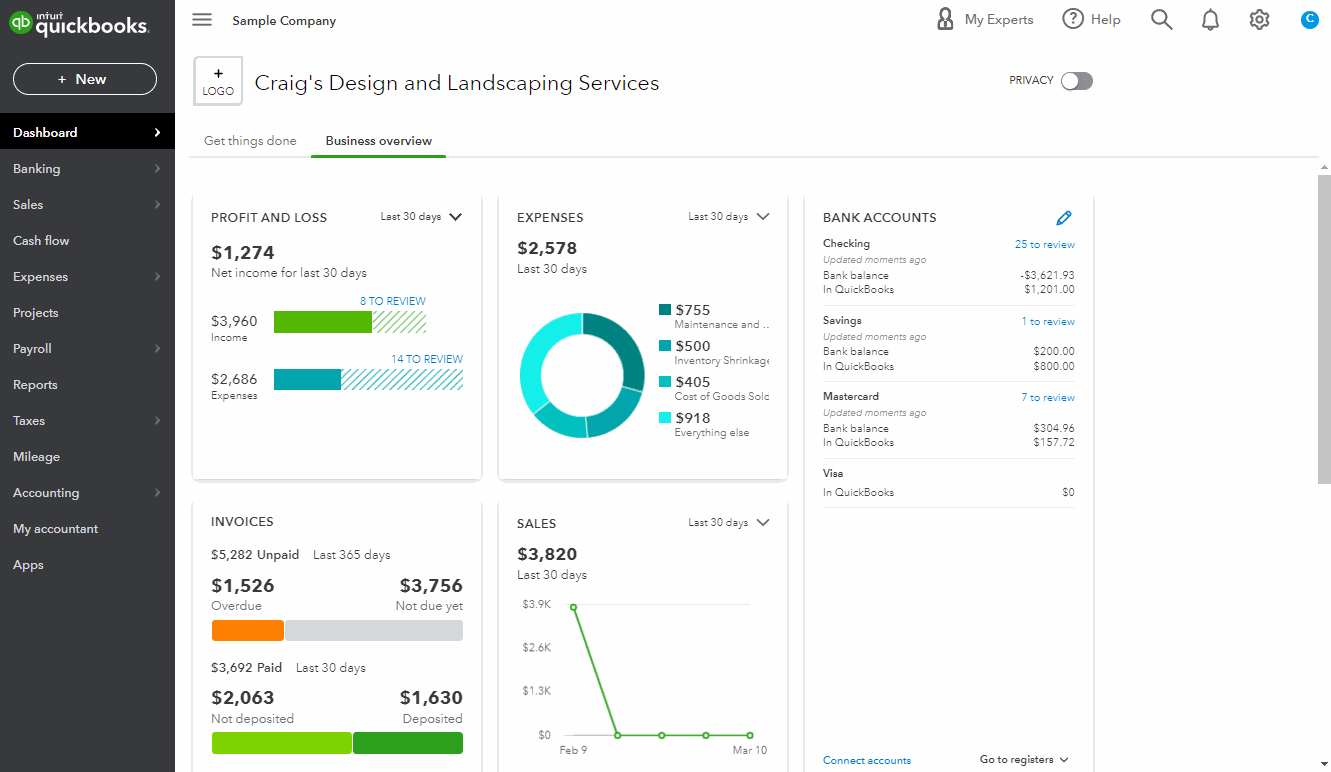Open the search magnifier icon

[x=1161, y=19]
